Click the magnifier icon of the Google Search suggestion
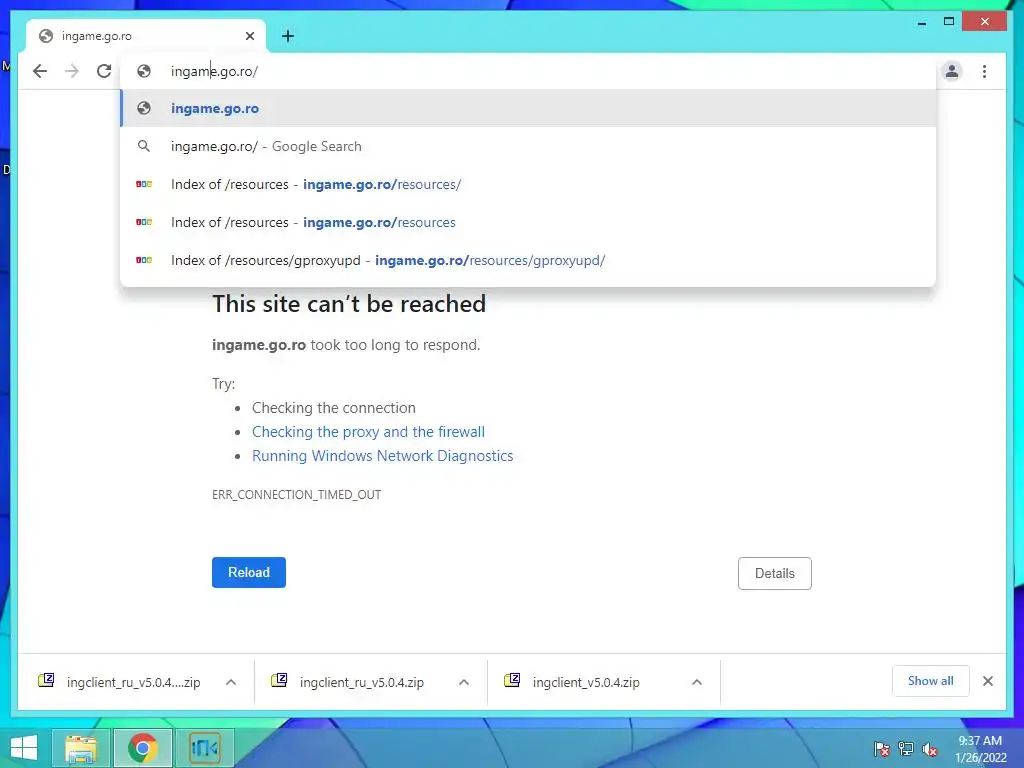The image size is (1024, 768). pyautogui.click(x=144, y=146)
